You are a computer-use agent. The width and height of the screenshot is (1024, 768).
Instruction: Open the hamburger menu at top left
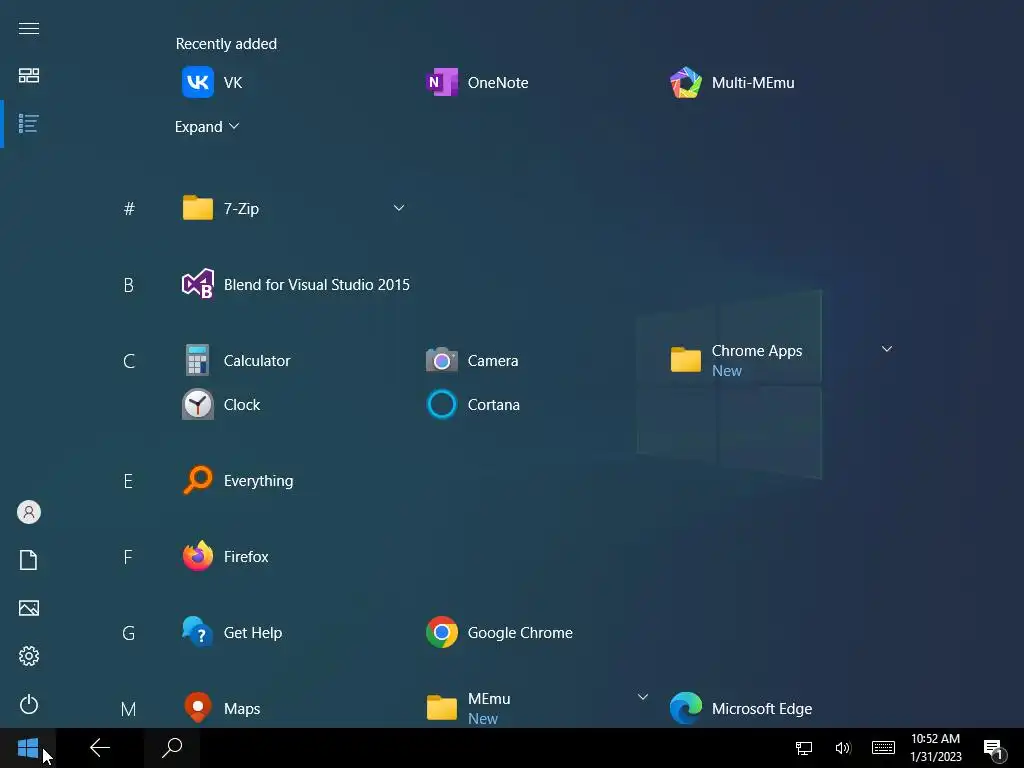(29, 28)
